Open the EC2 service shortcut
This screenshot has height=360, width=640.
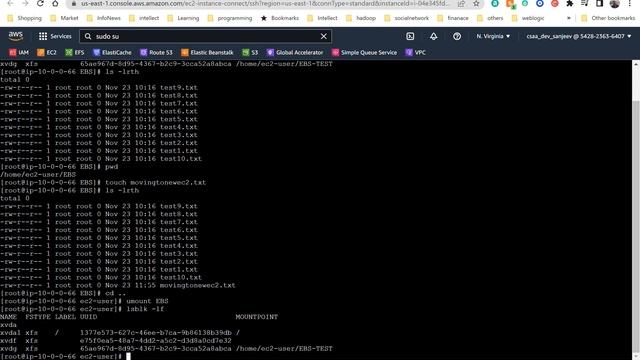(x=47, y=52)
